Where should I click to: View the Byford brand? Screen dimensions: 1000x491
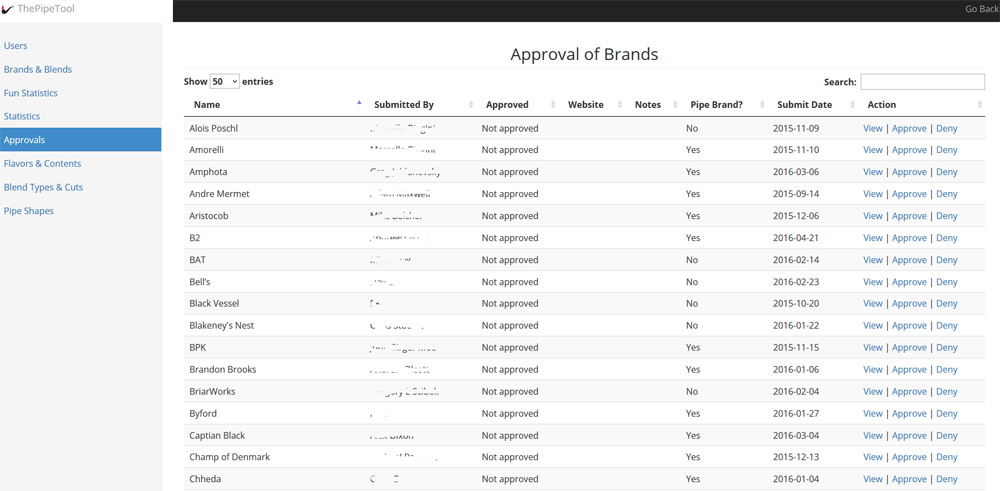(x=872, y=414)
